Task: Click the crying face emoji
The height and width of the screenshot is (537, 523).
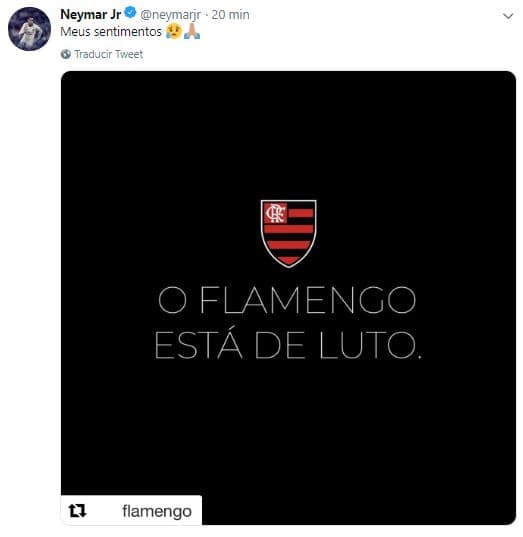Action: (174, 31)
